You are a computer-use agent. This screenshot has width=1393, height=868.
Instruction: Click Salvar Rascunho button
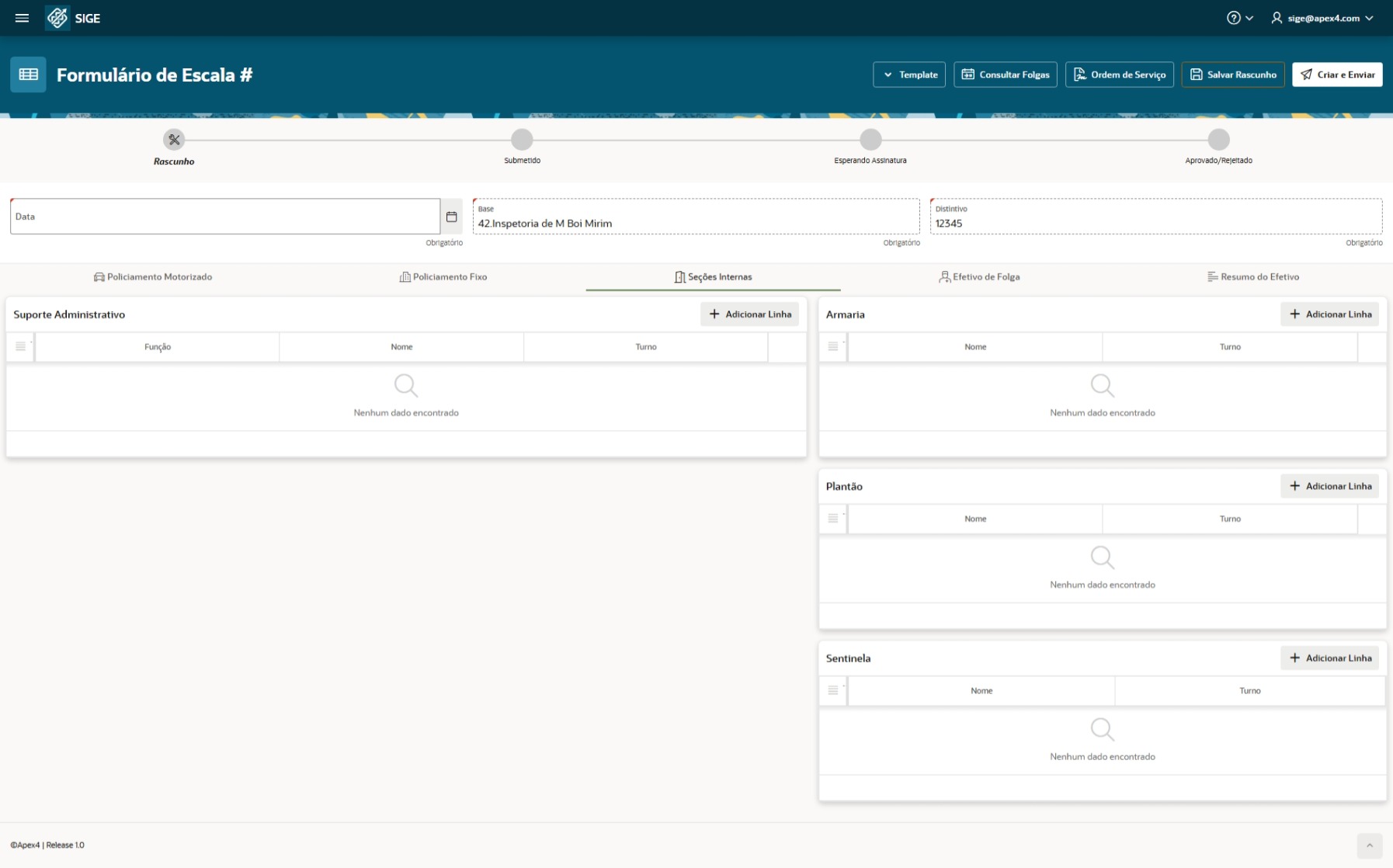[1233, 75]
